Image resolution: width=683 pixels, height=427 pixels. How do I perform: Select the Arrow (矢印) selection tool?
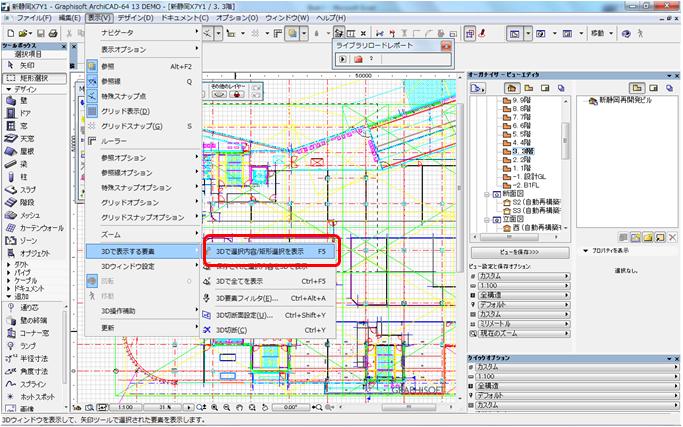click(28, 64)
